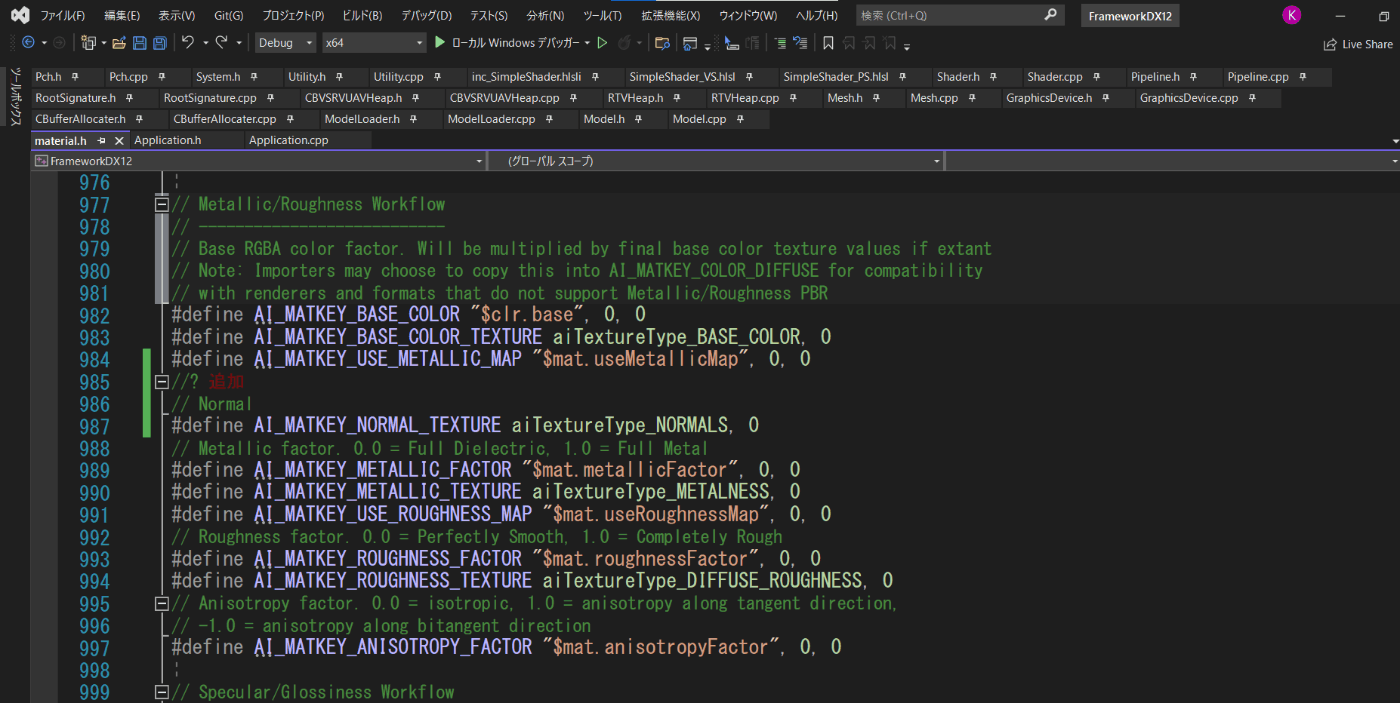Open the ツールボックス side panel tab

15,97
